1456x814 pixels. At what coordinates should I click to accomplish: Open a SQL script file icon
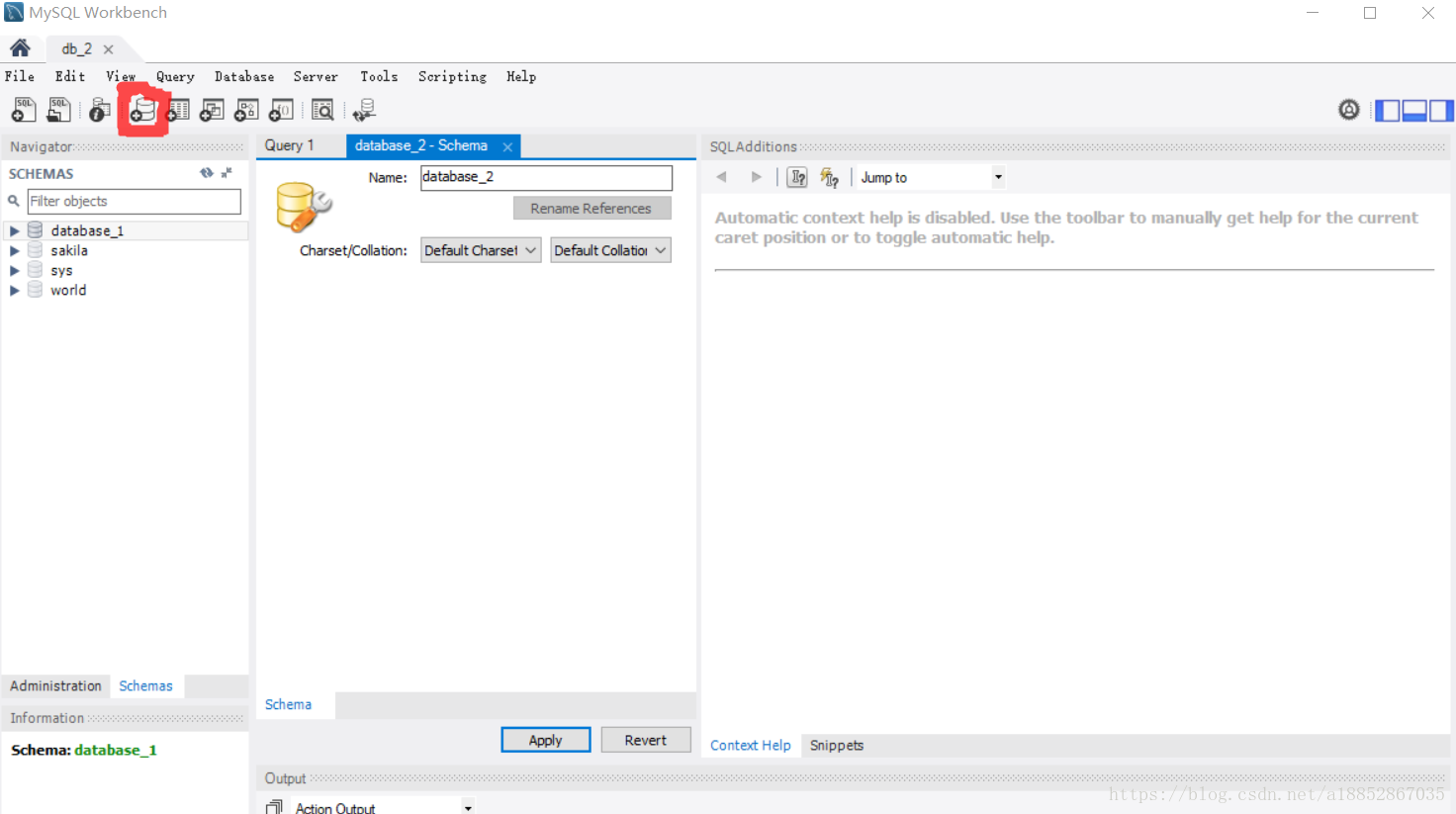click(58, 110)
